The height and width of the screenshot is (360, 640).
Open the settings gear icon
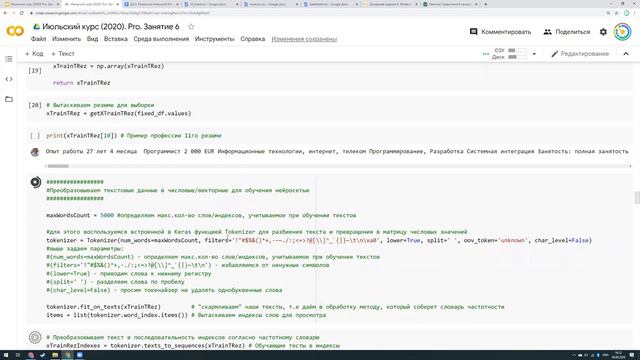603,32
